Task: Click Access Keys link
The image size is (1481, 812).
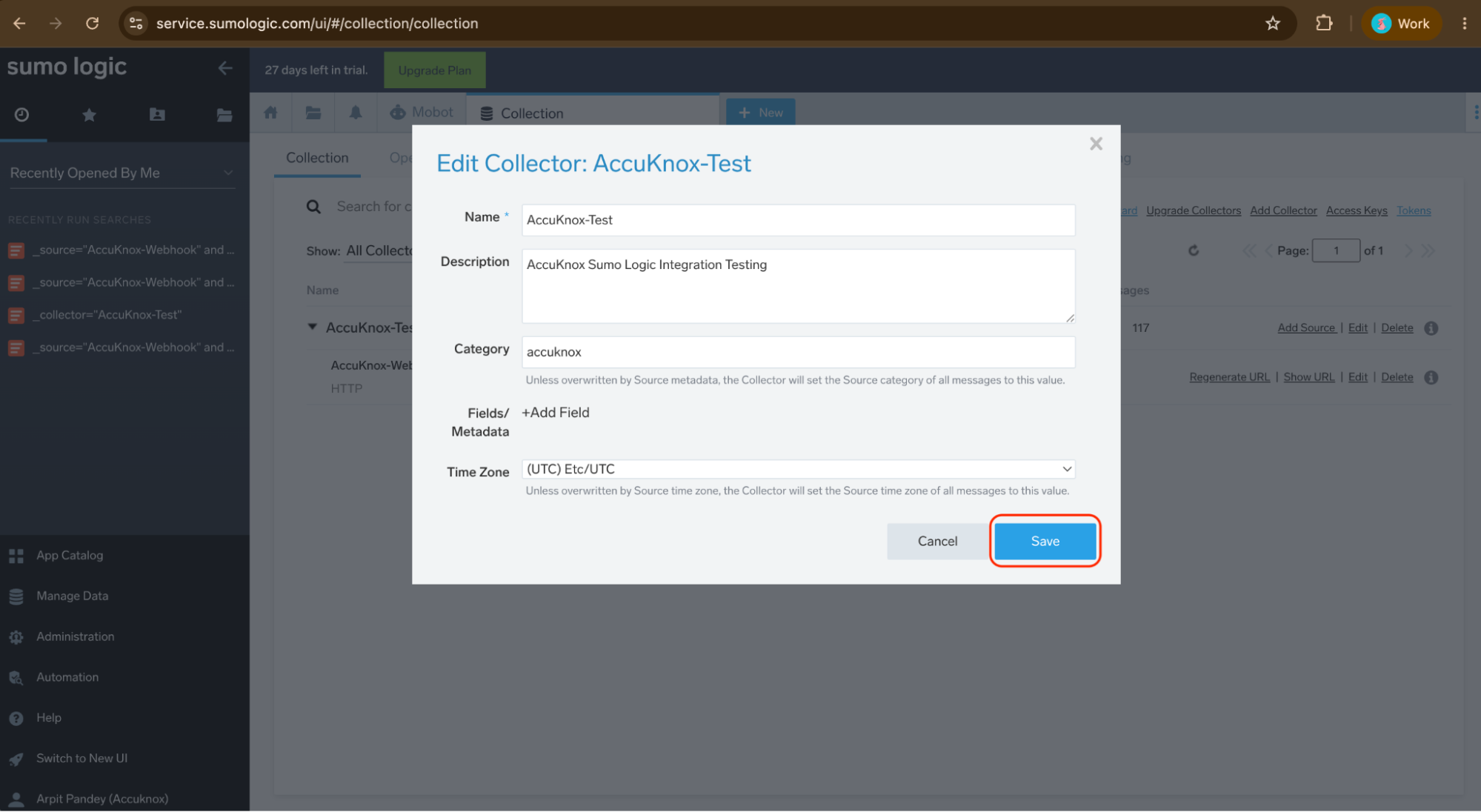Action: [1356, 210]
